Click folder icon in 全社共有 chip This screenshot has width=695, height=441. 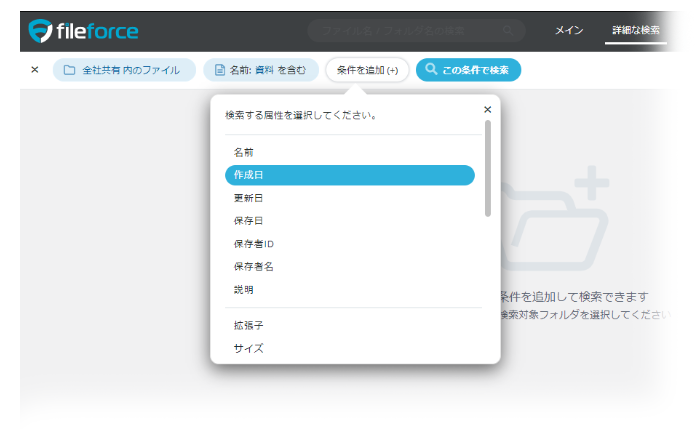69,70
